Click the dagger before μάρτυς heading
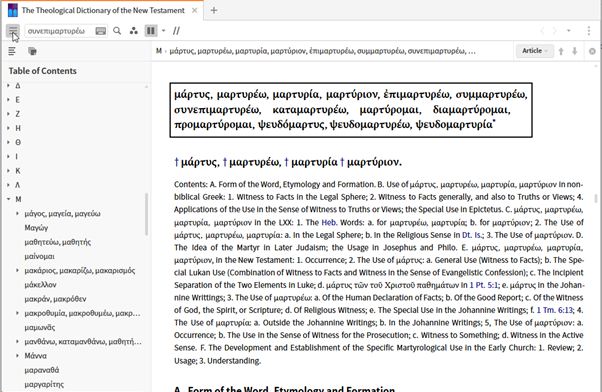Screen dimensions: 602x392 [x=176, y=162]
